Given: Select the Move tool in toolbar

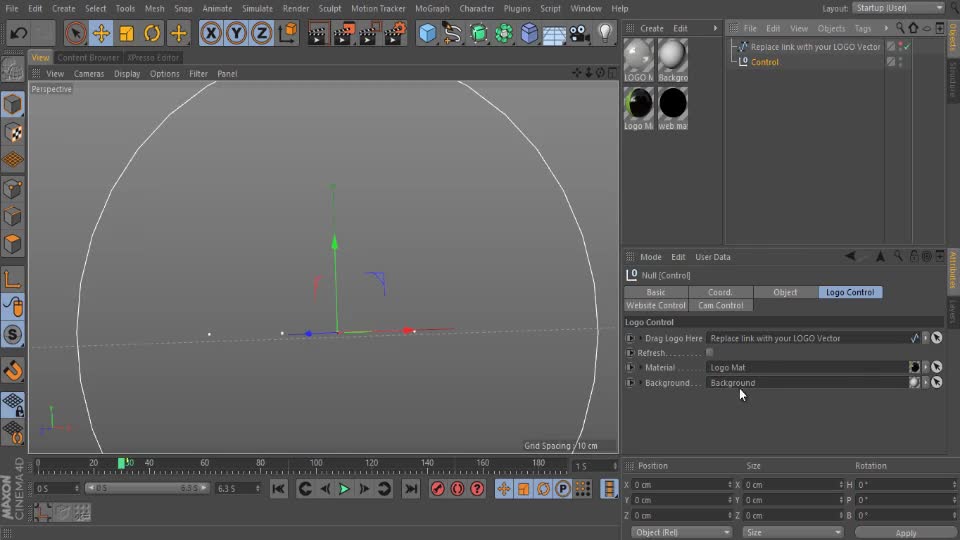Looking at the screenshot, I should 101,32.
